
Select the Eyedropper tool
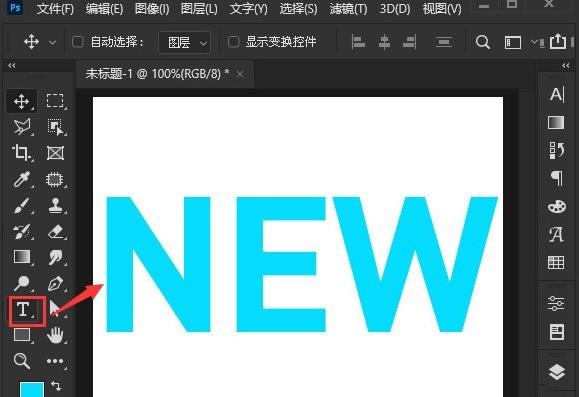pos(21,179)
